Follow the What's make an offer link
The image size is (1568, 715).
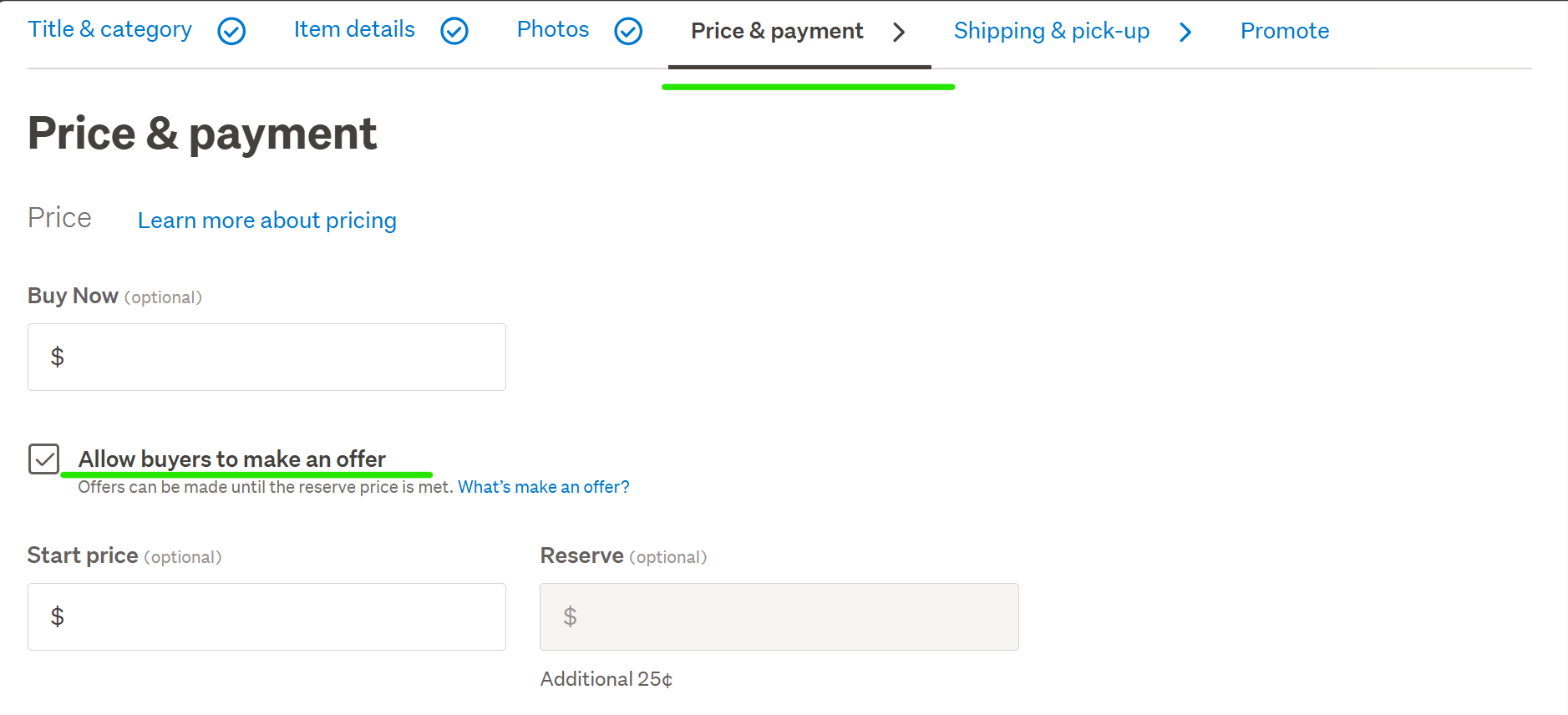point(543,487)
